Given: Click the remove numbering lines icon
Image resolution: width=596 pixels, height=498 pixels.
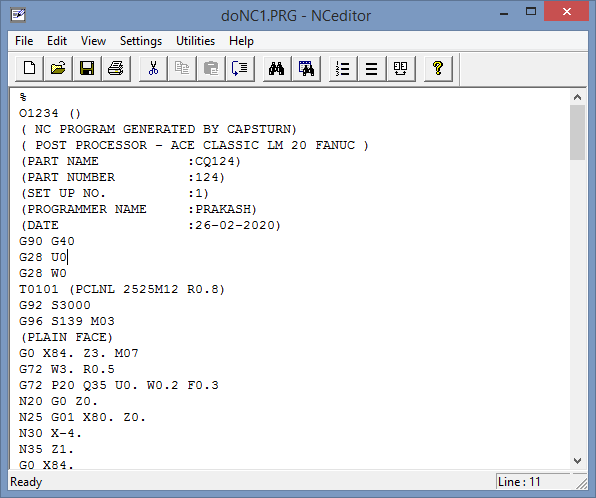Looking at the screenshot, I should click(x=371, y=69).
